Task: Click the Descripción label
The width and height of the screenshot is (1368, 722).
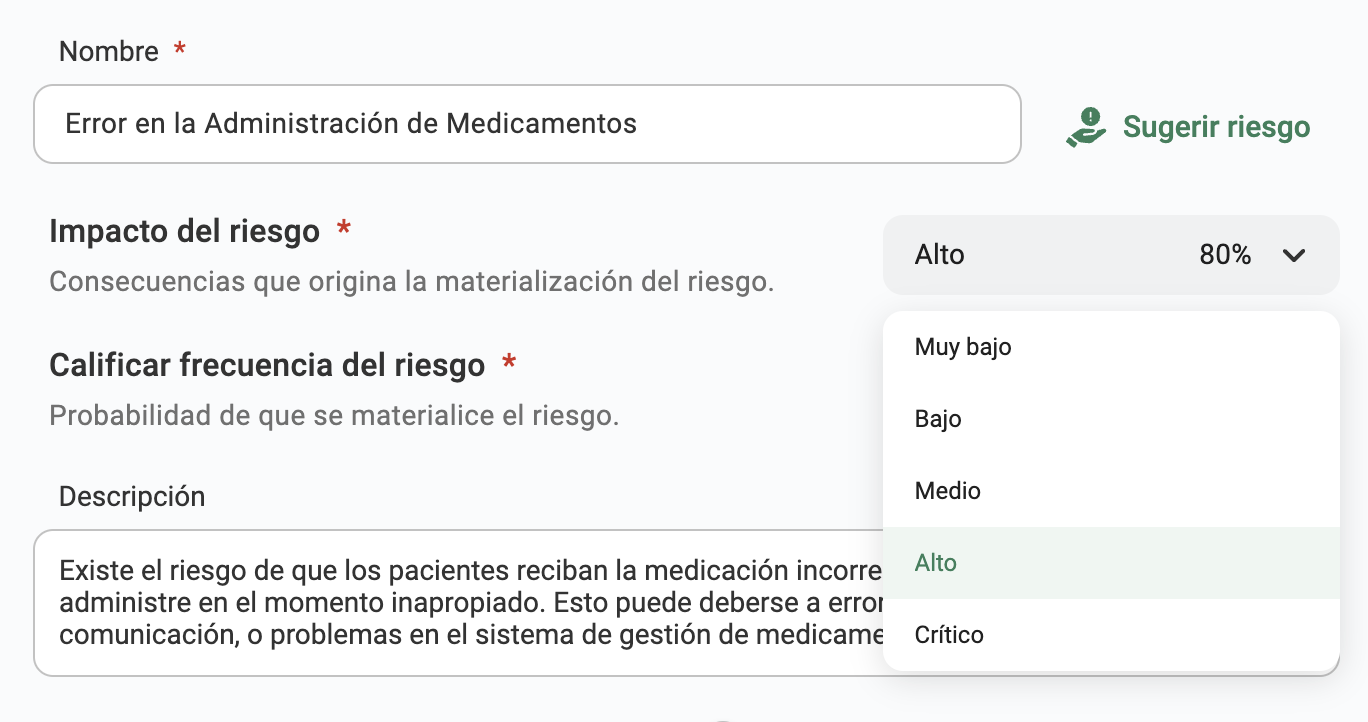Action: 132,496
